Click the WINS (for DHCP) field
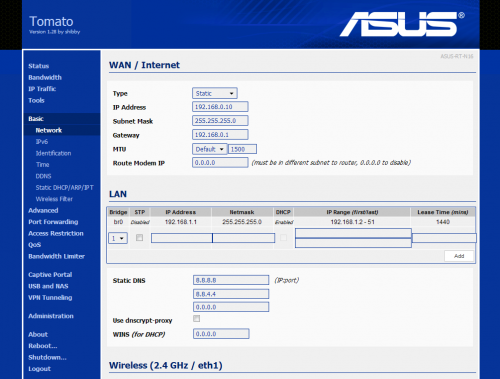 221,334
